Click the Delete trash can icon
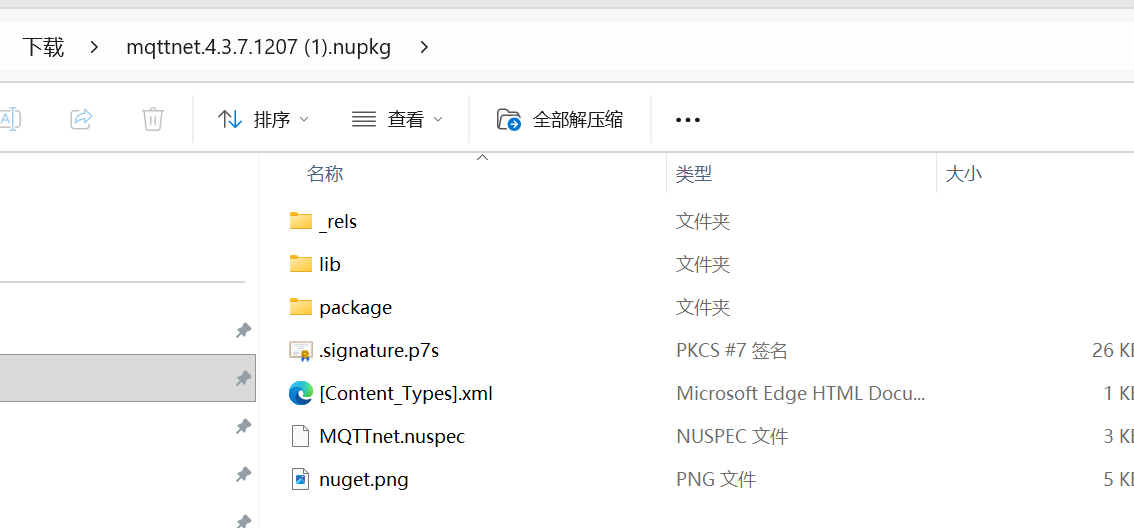 click(153, 119)
